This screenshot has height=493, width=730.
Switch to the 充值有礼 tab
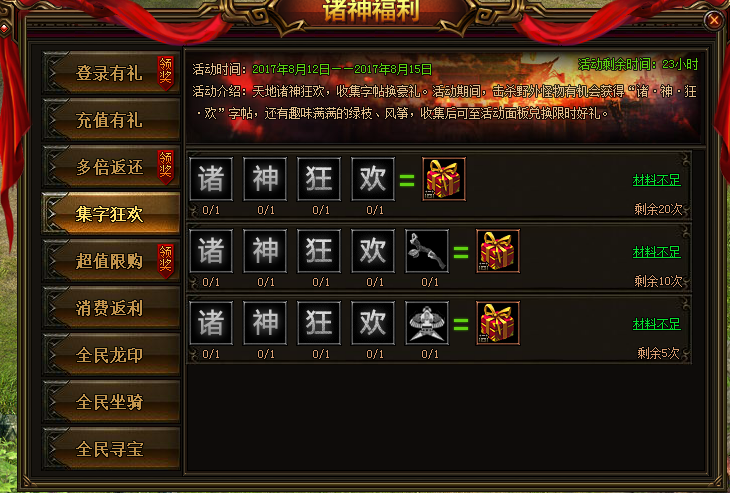(x=111, y=120)
